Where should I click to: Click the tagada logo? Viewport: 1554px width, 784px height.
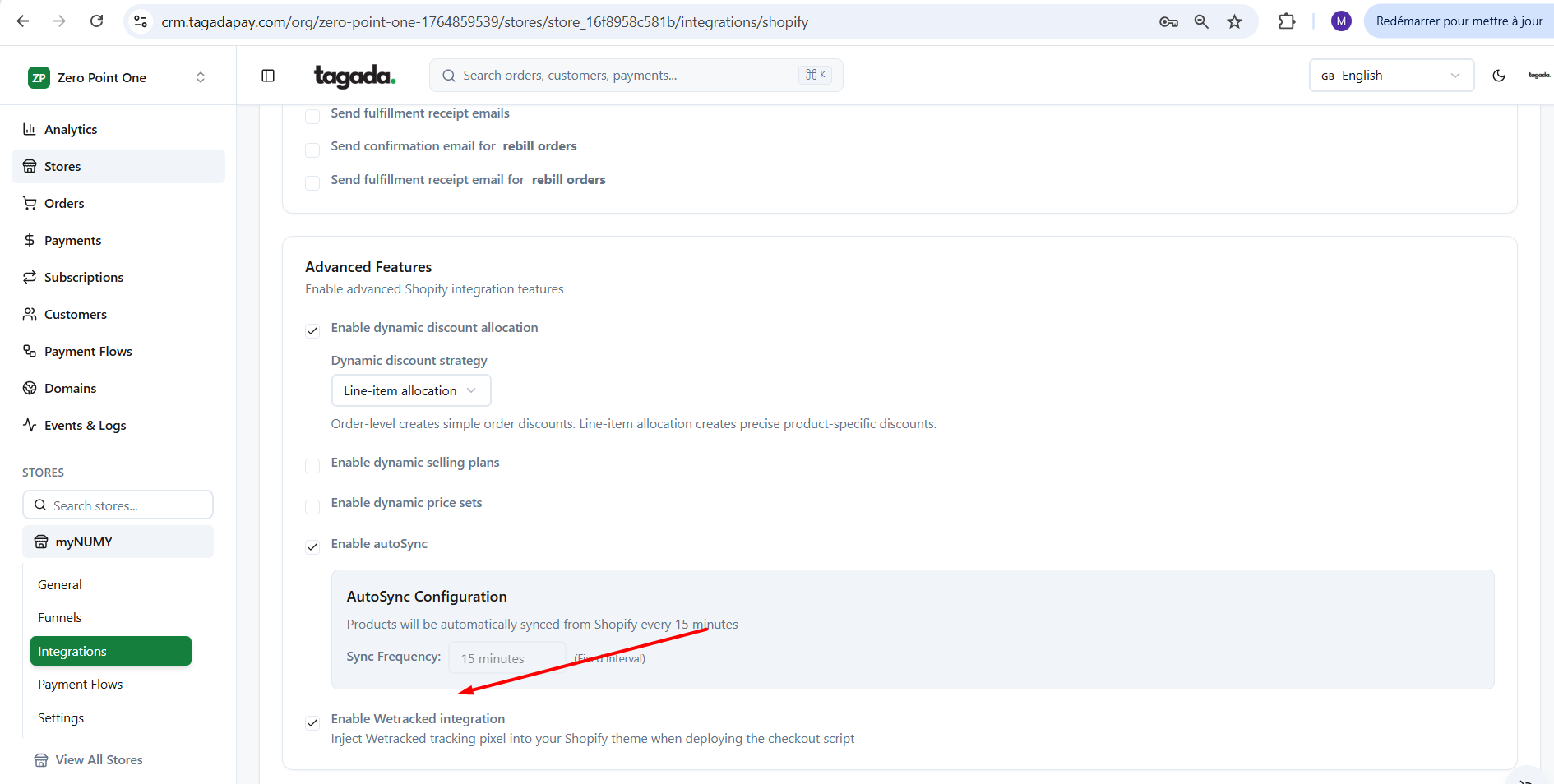354,76
